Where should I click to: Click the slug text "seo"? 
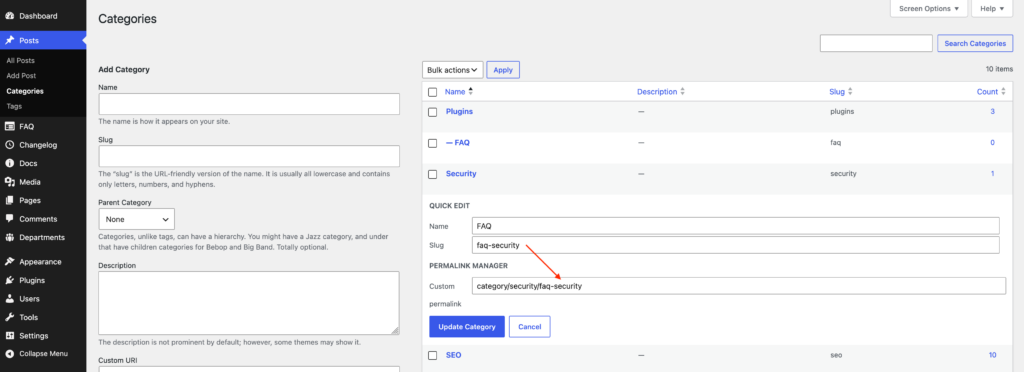836,355
